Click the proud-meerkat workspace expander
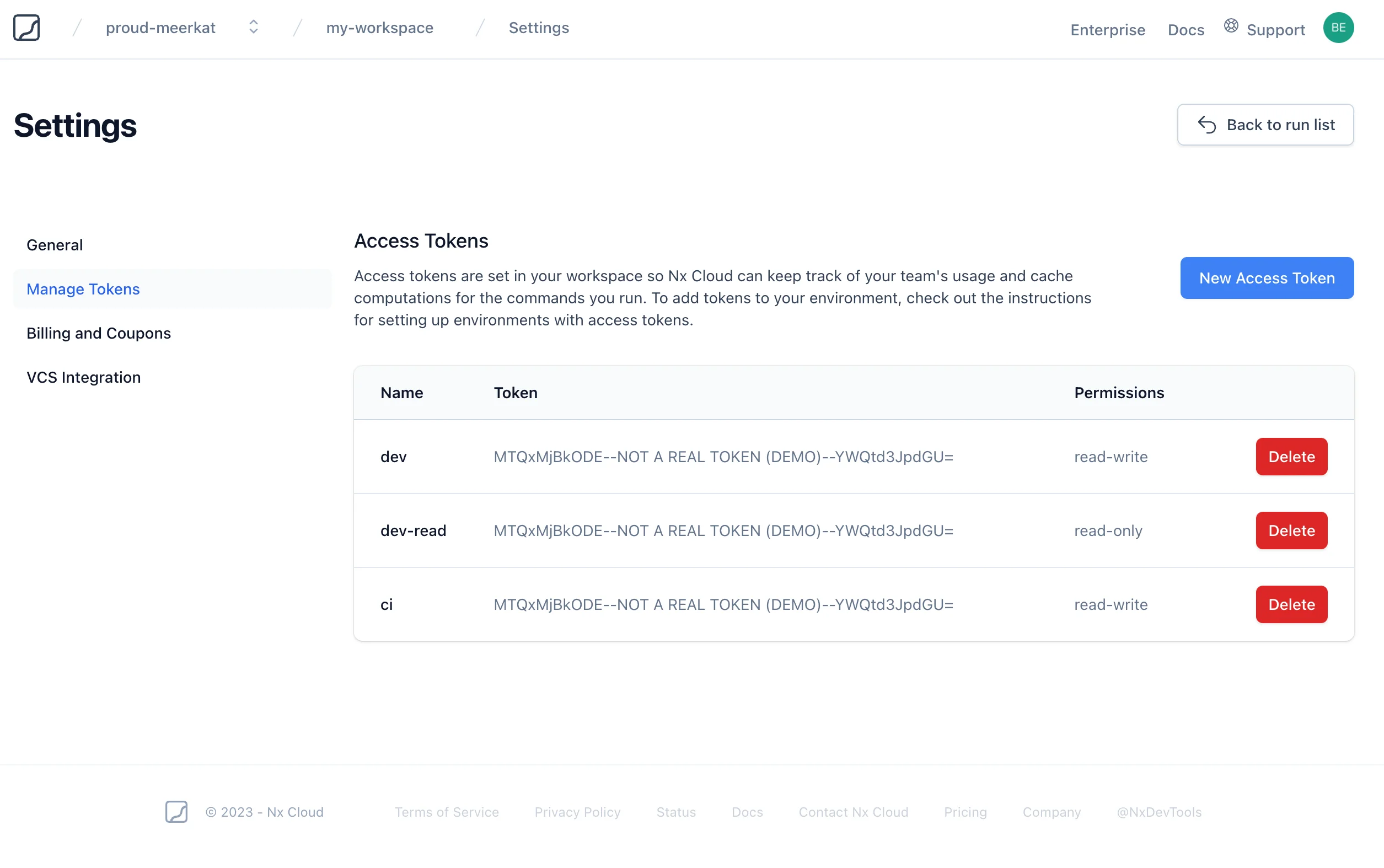Viewport: 1384px width, 868px height. 252,27
